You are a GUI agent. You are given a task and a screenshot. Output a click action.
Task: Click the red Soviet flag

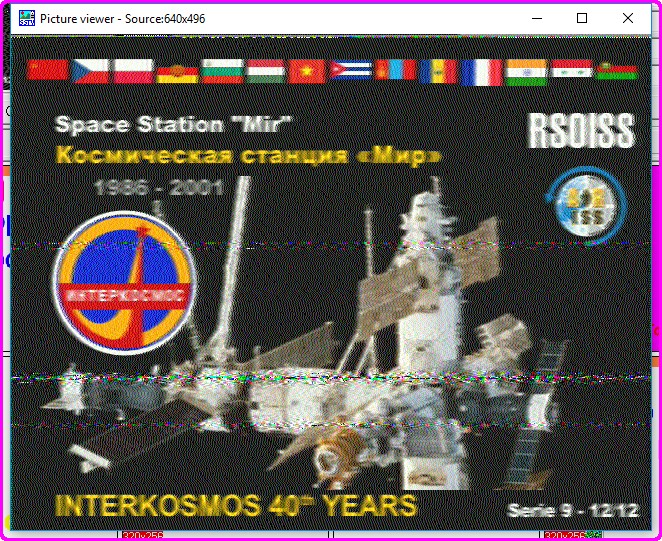[x=48, y=70]
